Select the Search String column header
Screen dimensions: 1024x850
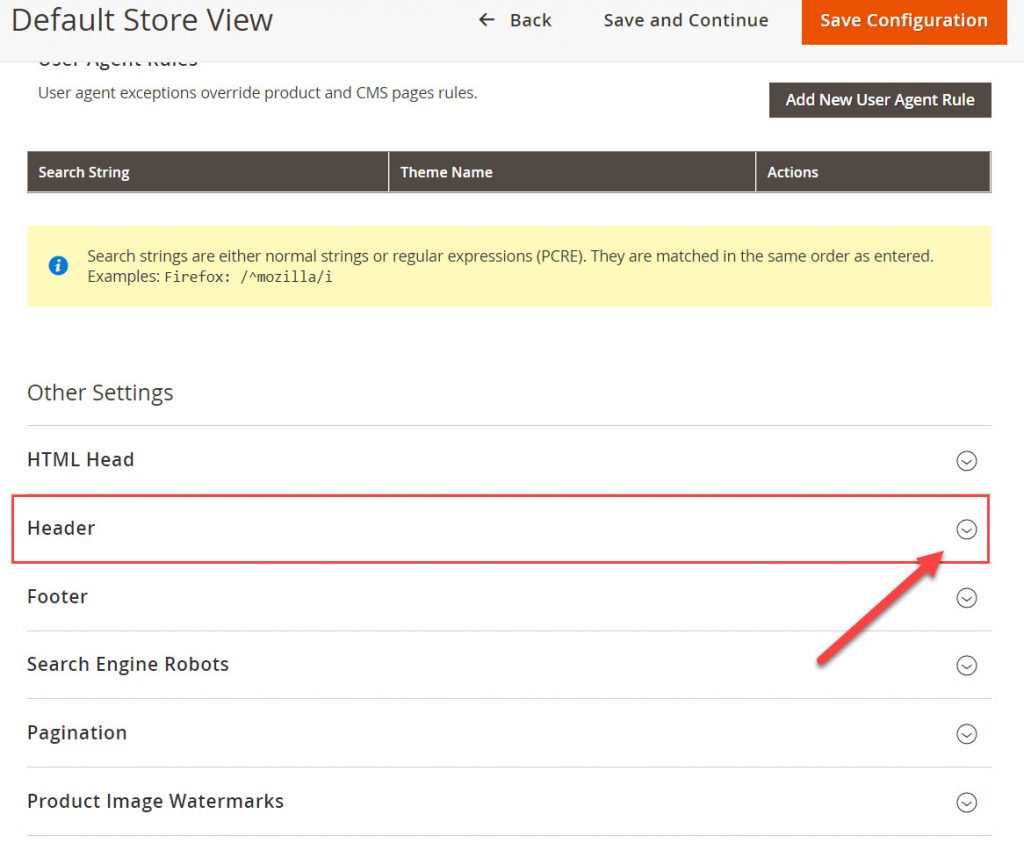click(84, 171)
